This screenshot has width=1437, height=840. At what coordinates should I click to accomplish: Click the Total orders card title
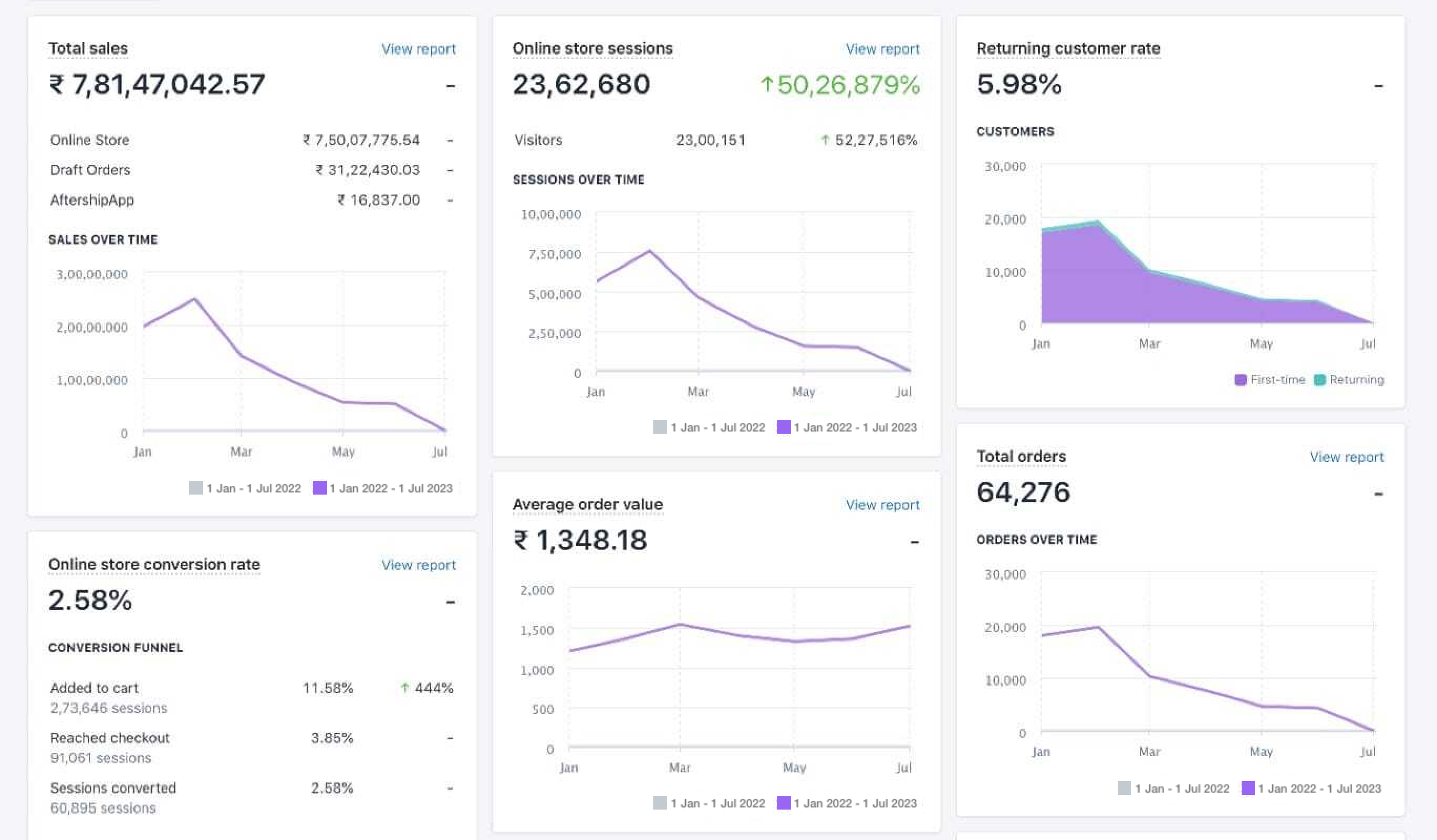coord(1021,456)
